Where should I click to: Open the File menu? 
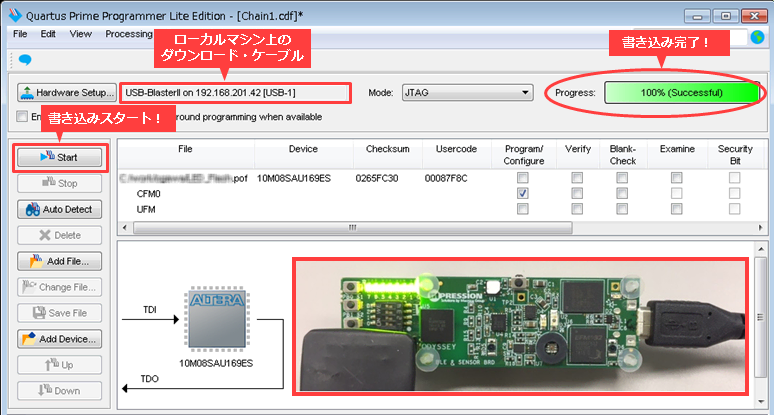pyautogui.click(x=20, y=34)
